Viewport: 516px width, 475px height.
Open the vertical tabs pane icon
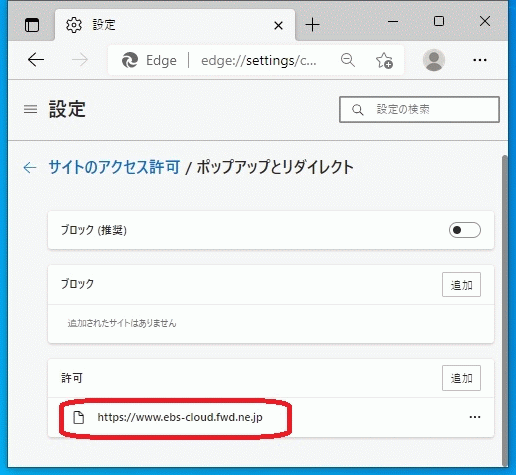[32, 25]
